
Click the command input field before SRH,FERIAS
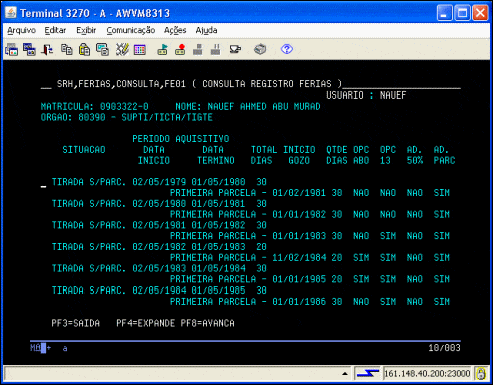tap(46, 85)
